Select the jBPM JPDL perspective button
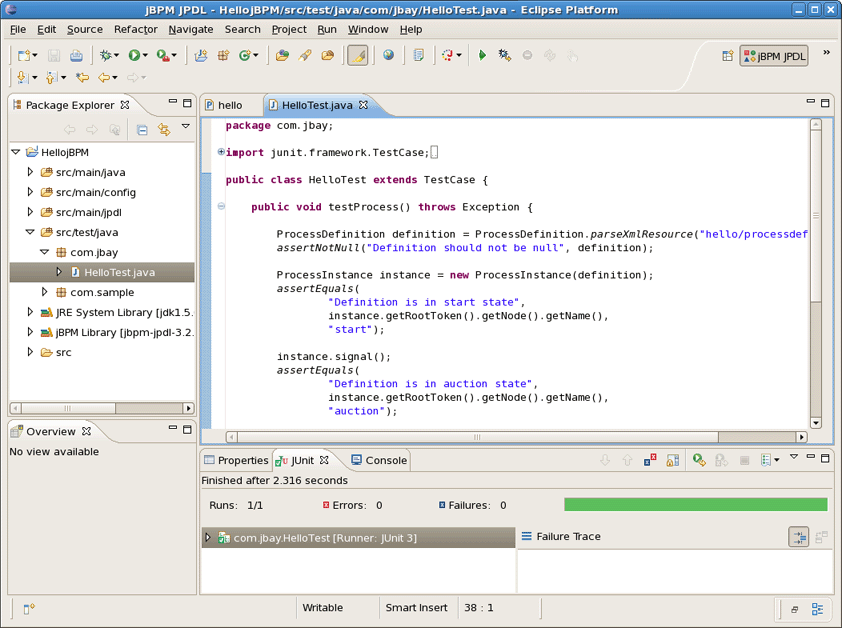 [774, 56]
